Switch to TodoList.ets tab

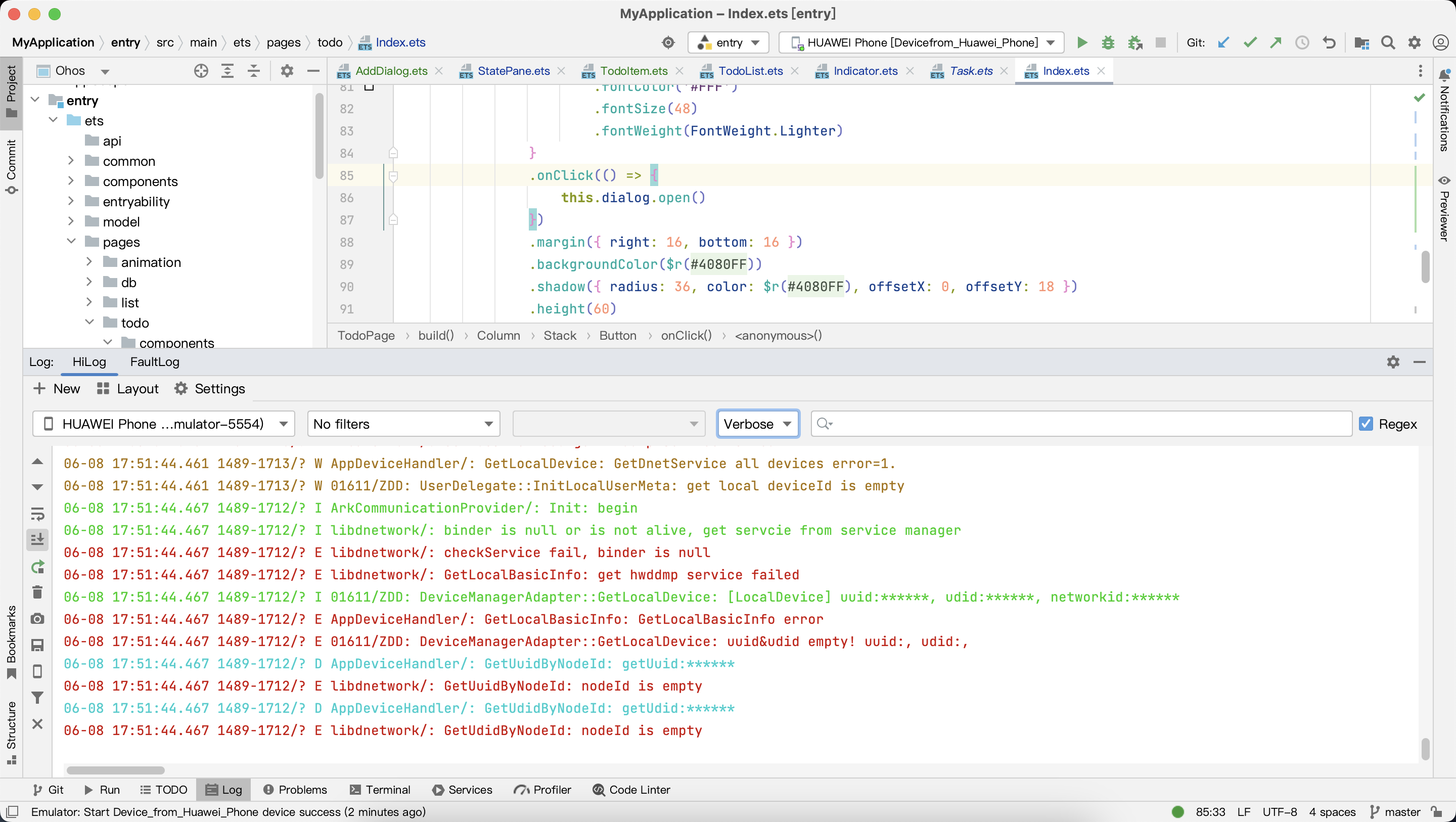[750, 71]
